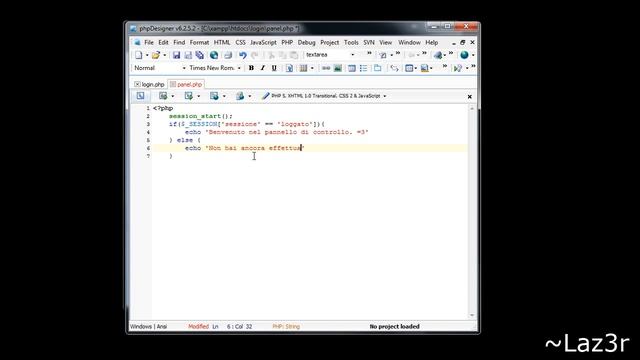Viewport: 640px width, 360px height.
Task: Create a new file with the toolbar icon
Action: [139, 55]
